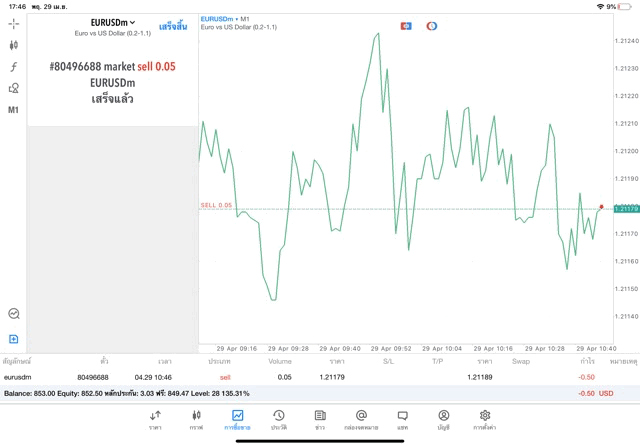Open the settings gear tab
This screenshot has height=447, width=640.
[x=485, y=420]
